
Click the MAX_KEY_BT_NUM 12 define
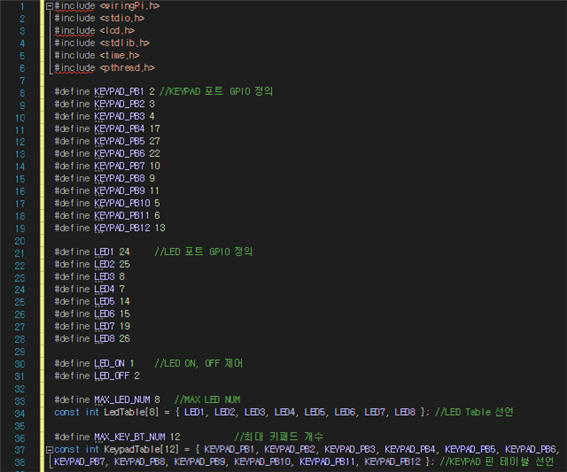click(117, 437)
